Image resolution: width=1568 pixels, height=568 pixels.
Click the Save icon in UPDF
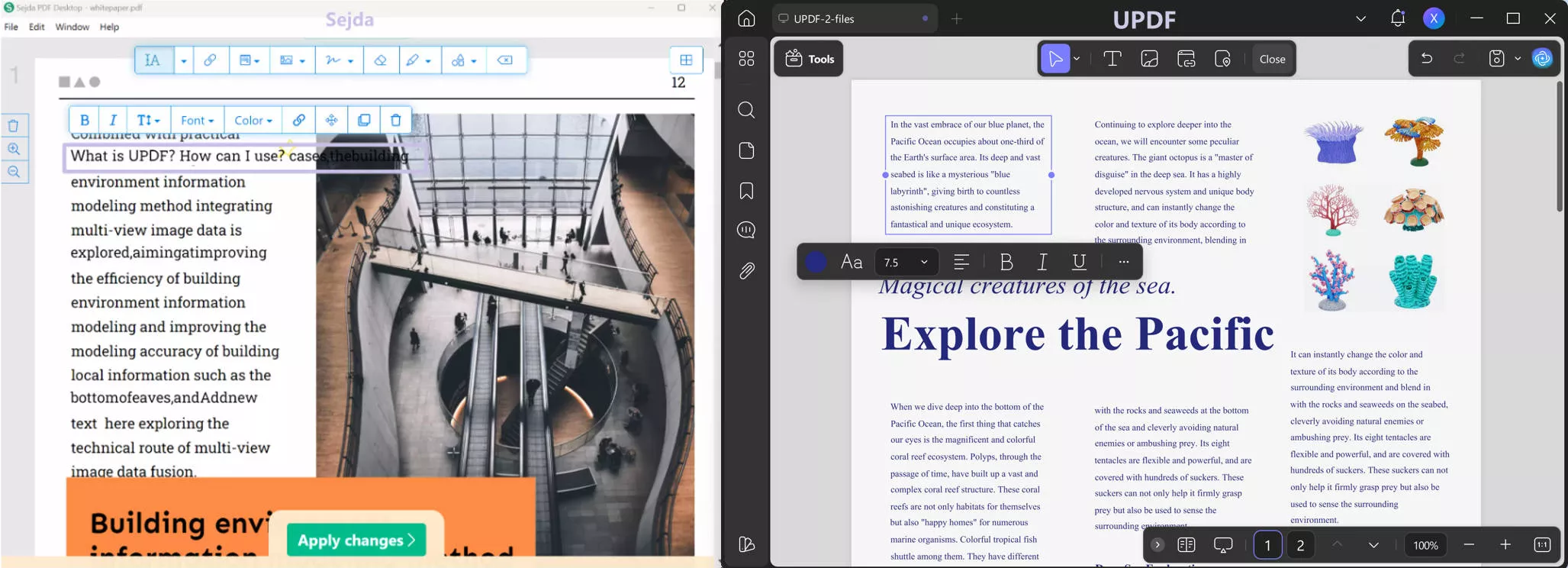tap(1497, 59)
